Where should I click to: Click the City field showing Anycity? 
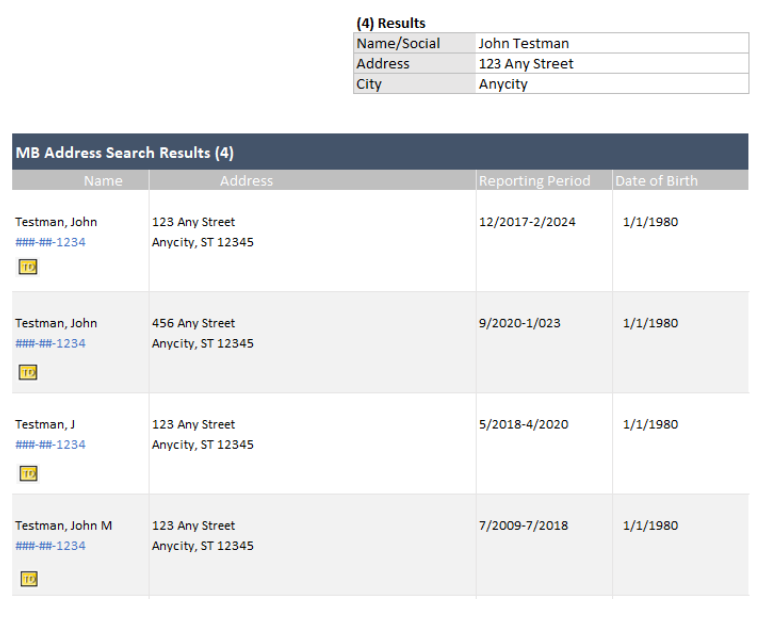pos(612,84)
